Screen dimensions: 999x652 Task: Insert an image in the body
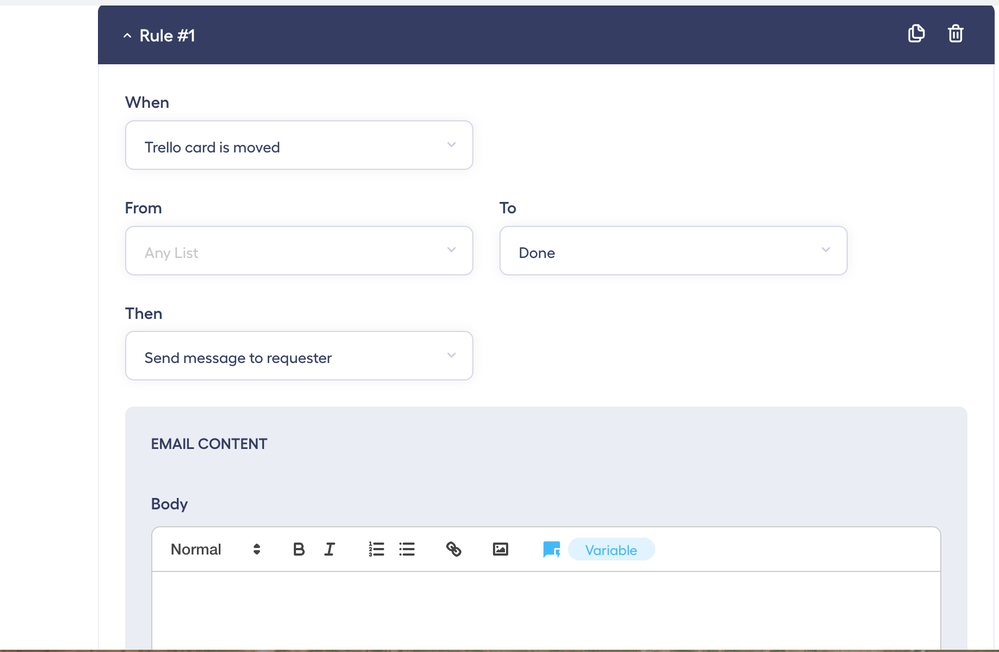tap(501, 549)
